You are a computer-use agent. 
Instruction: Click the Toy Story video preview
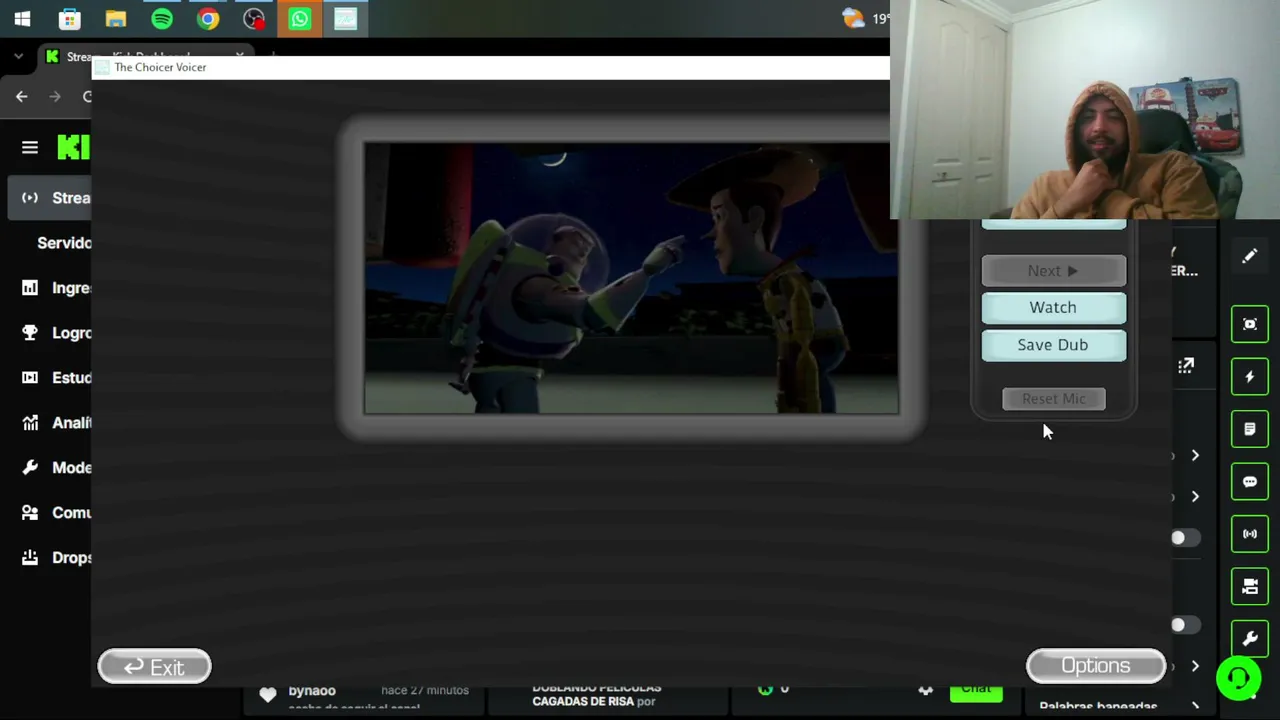pos(631,278)
